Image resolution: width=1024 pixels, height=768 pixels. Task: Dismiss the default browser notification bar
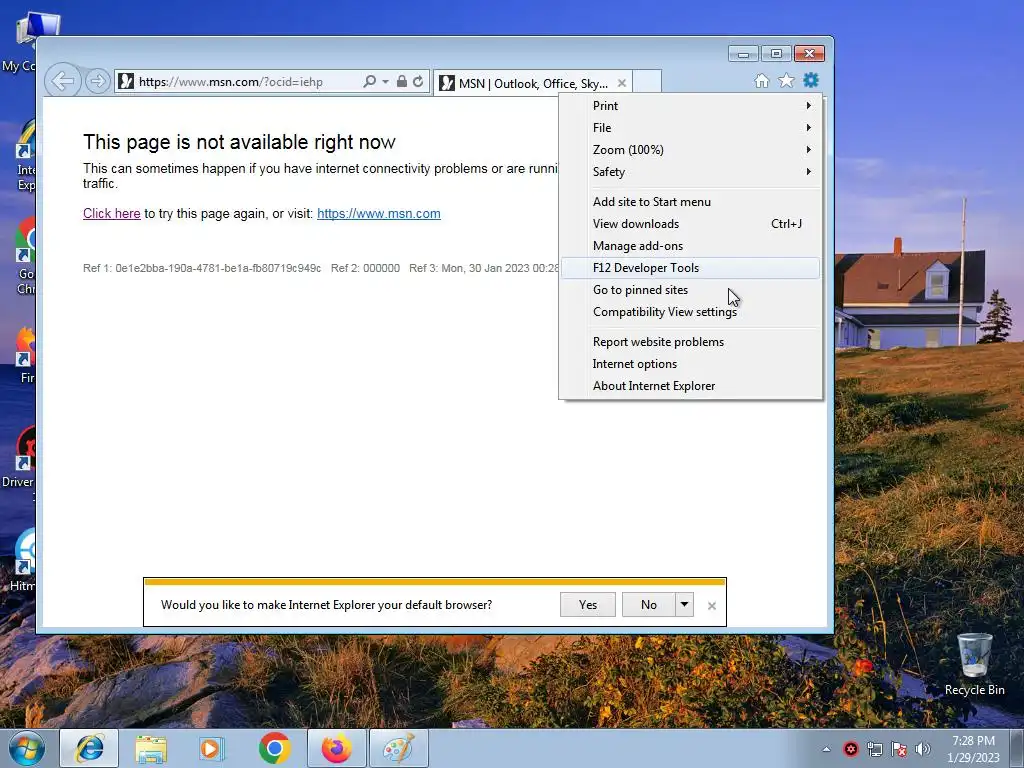click(712, 606)
